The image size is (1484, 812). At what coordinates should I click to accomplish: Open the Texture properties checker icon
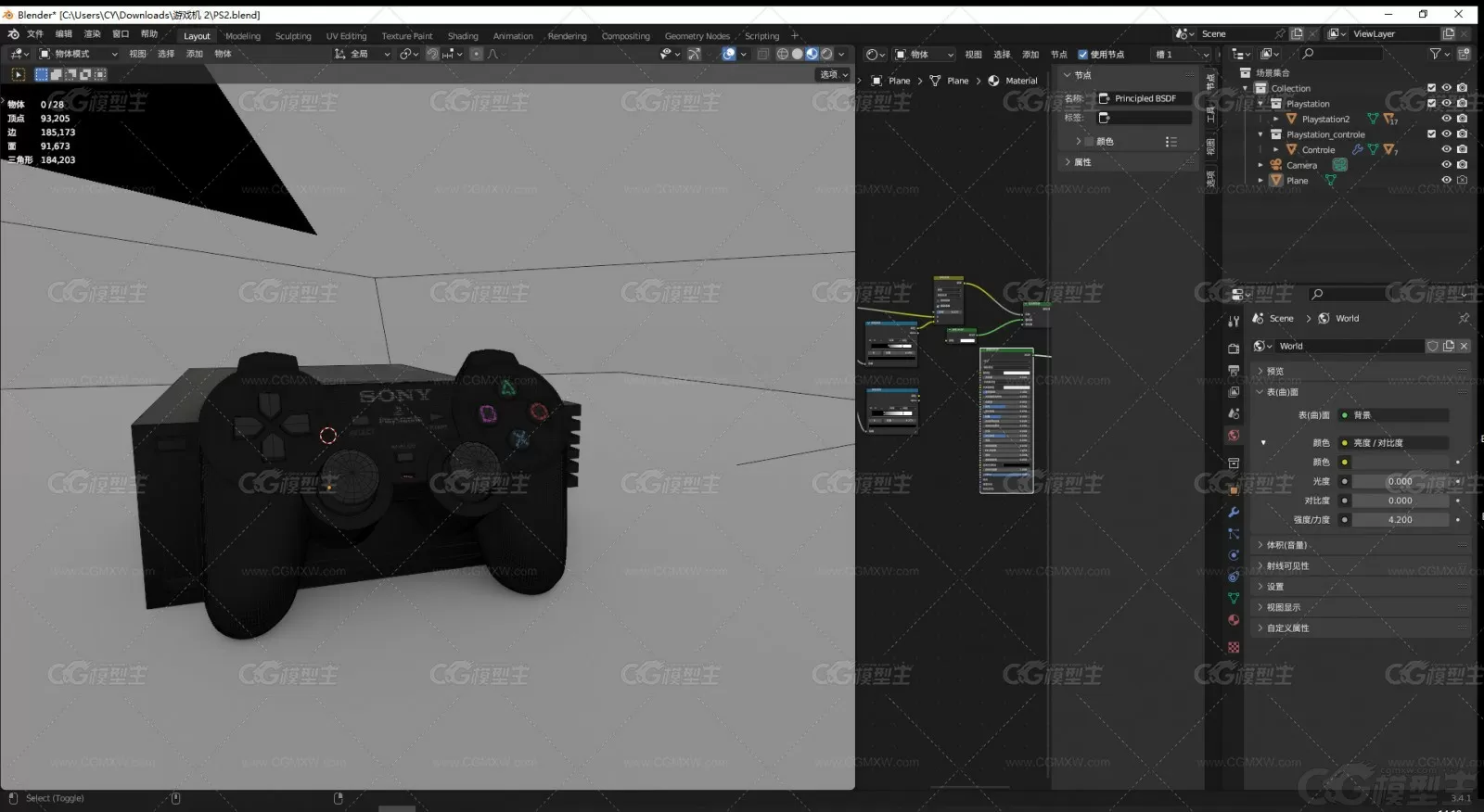coord(1234,647)
